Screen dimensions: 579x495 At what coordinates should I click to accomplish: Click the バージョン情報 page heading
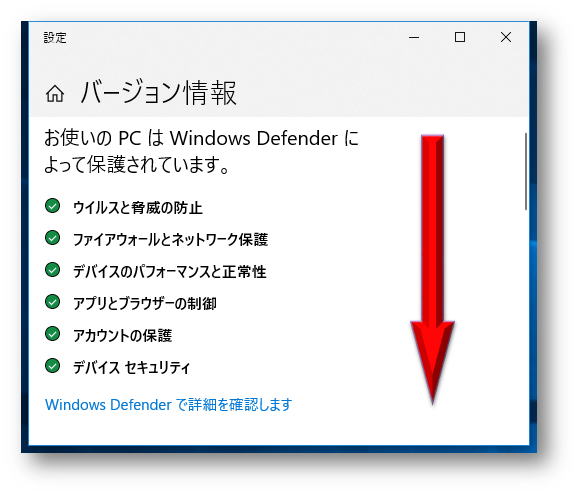[x=158, y=93]
